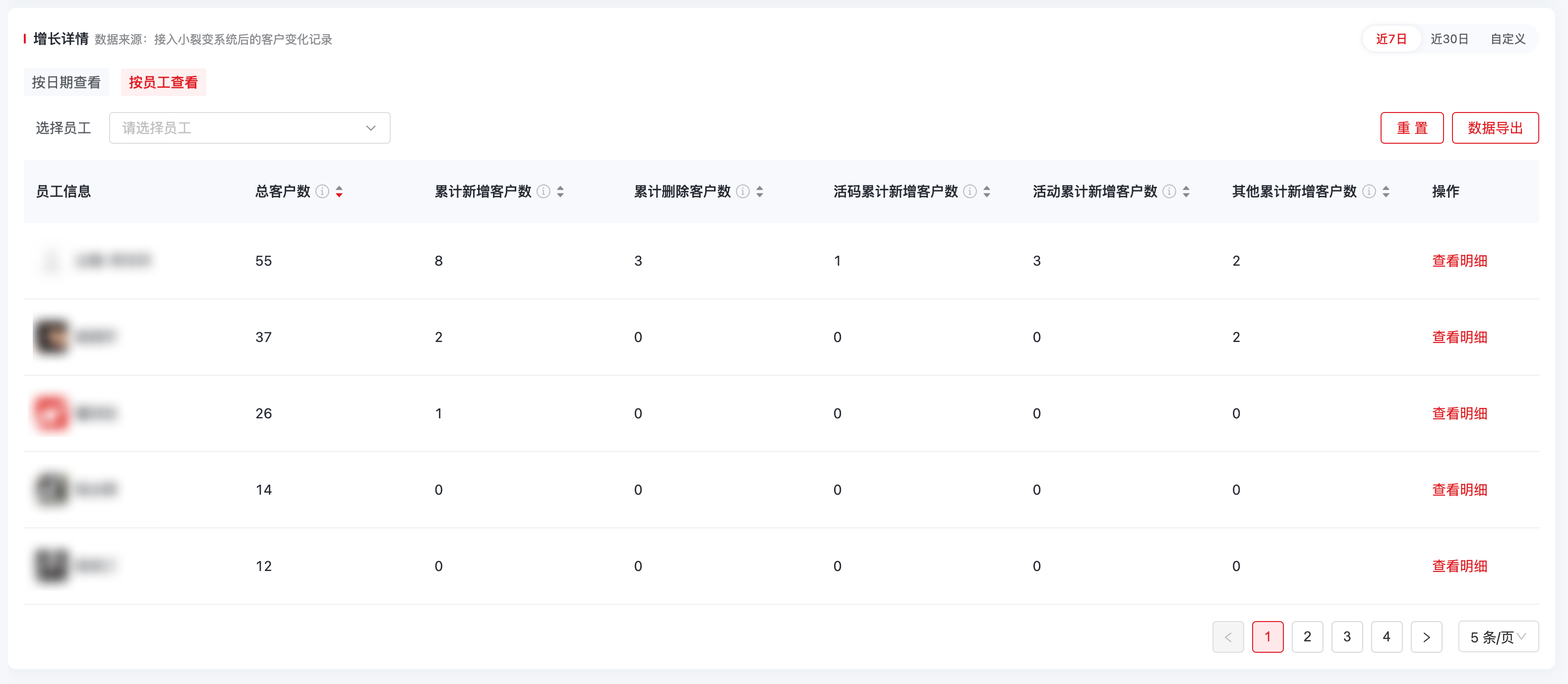Go to previous page arrow
This screenshot has height=684, width=1568.
(1228, 636)
